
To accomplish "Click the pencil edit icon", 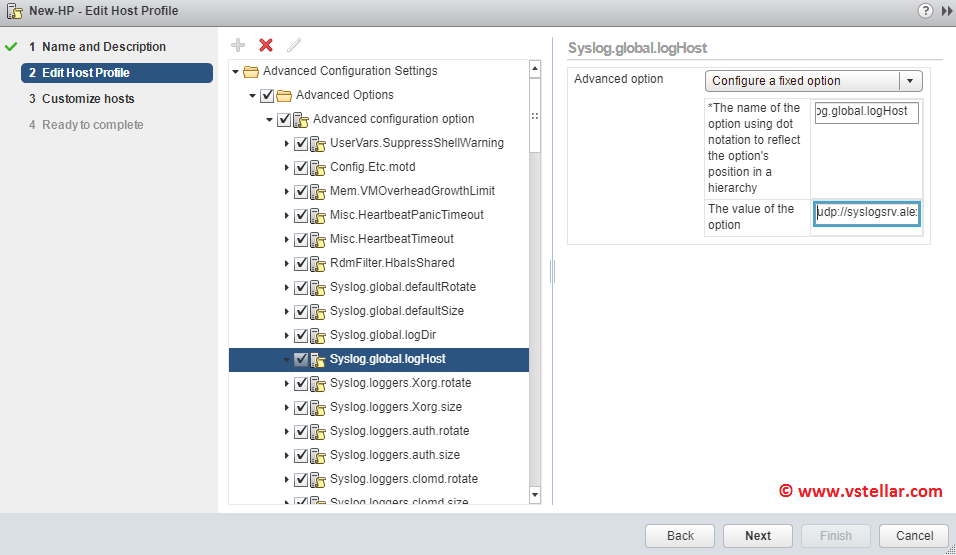I will click(294, 45).
